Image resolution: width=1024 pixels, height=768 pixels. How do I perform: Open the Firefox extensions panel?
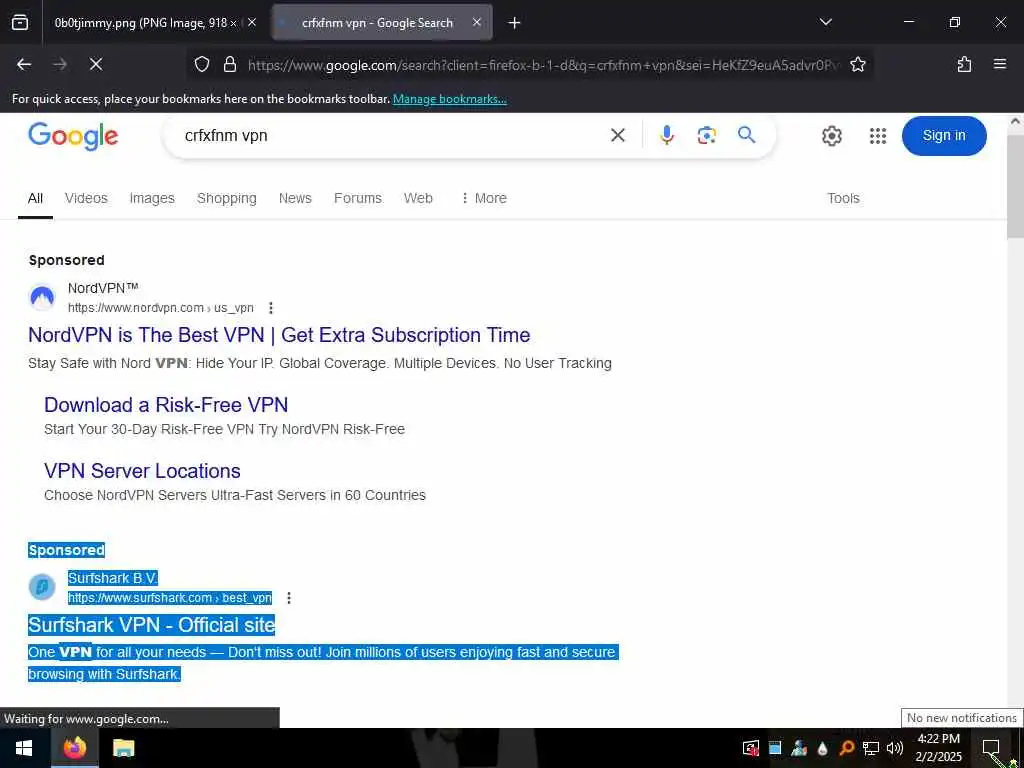[x=964, y=64]
